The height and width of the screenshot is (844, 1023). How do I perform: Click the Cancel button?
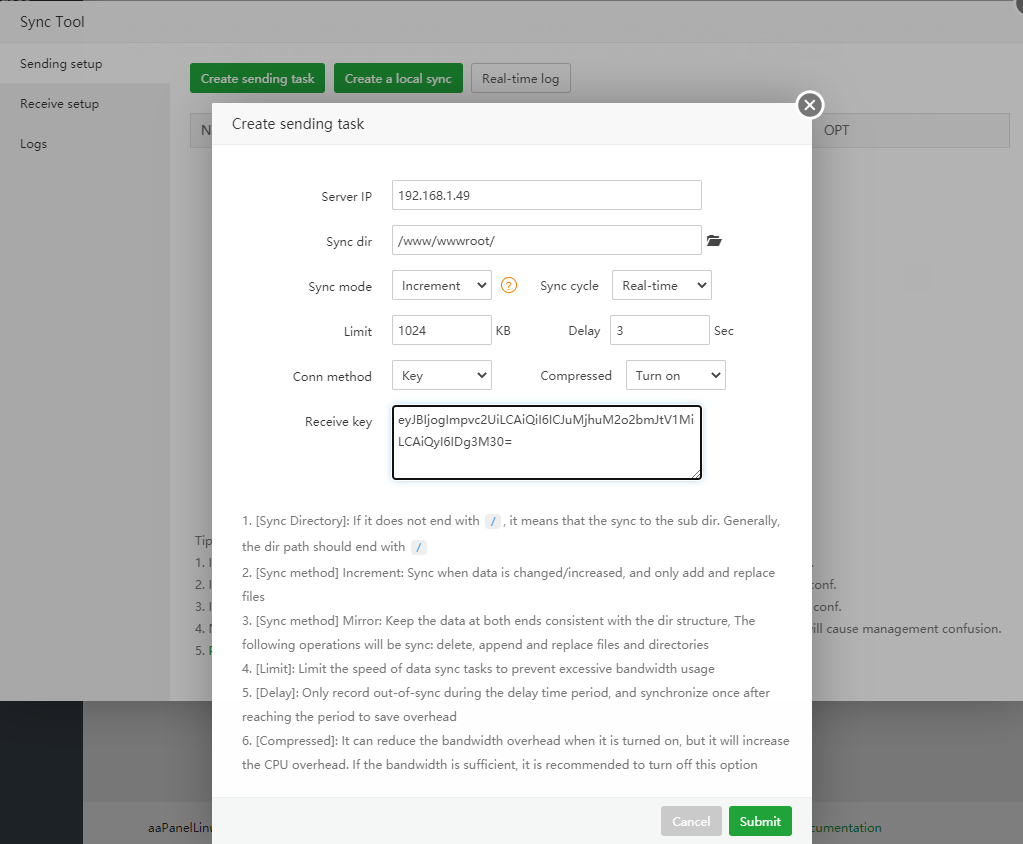(x=691, y=821)
